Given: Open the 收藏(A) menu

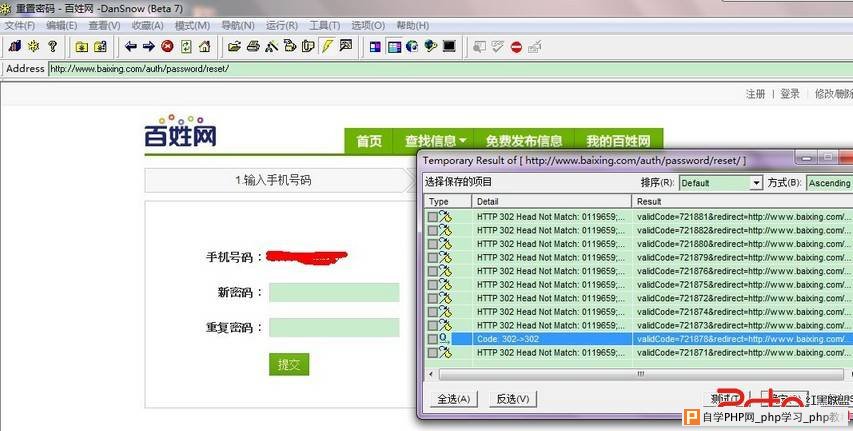Looking at the screenshot, I should pos(147,26).
